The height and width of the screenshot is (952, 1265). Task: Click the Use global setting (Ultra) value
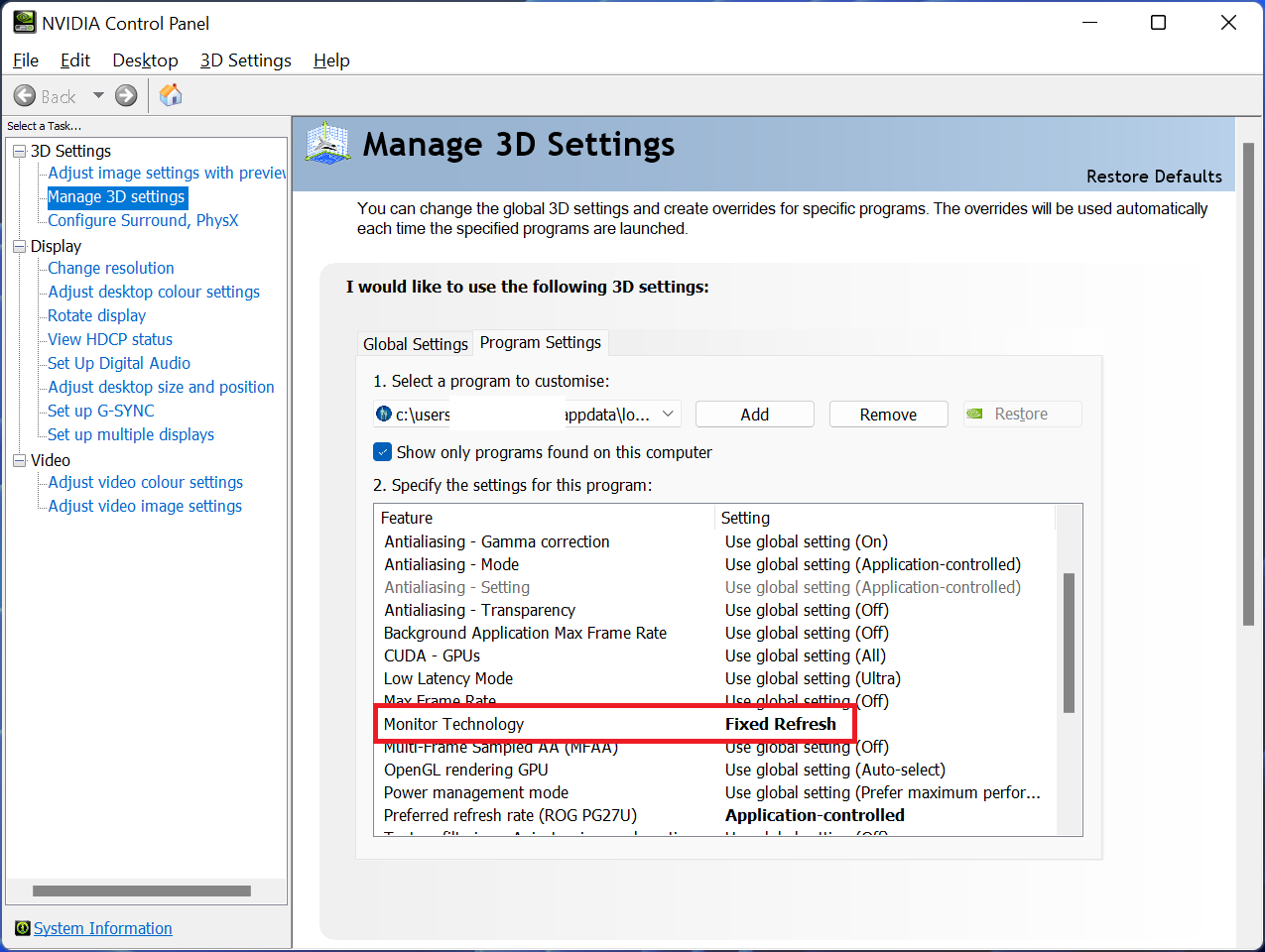pyautogui.click(x=813, y=678)
